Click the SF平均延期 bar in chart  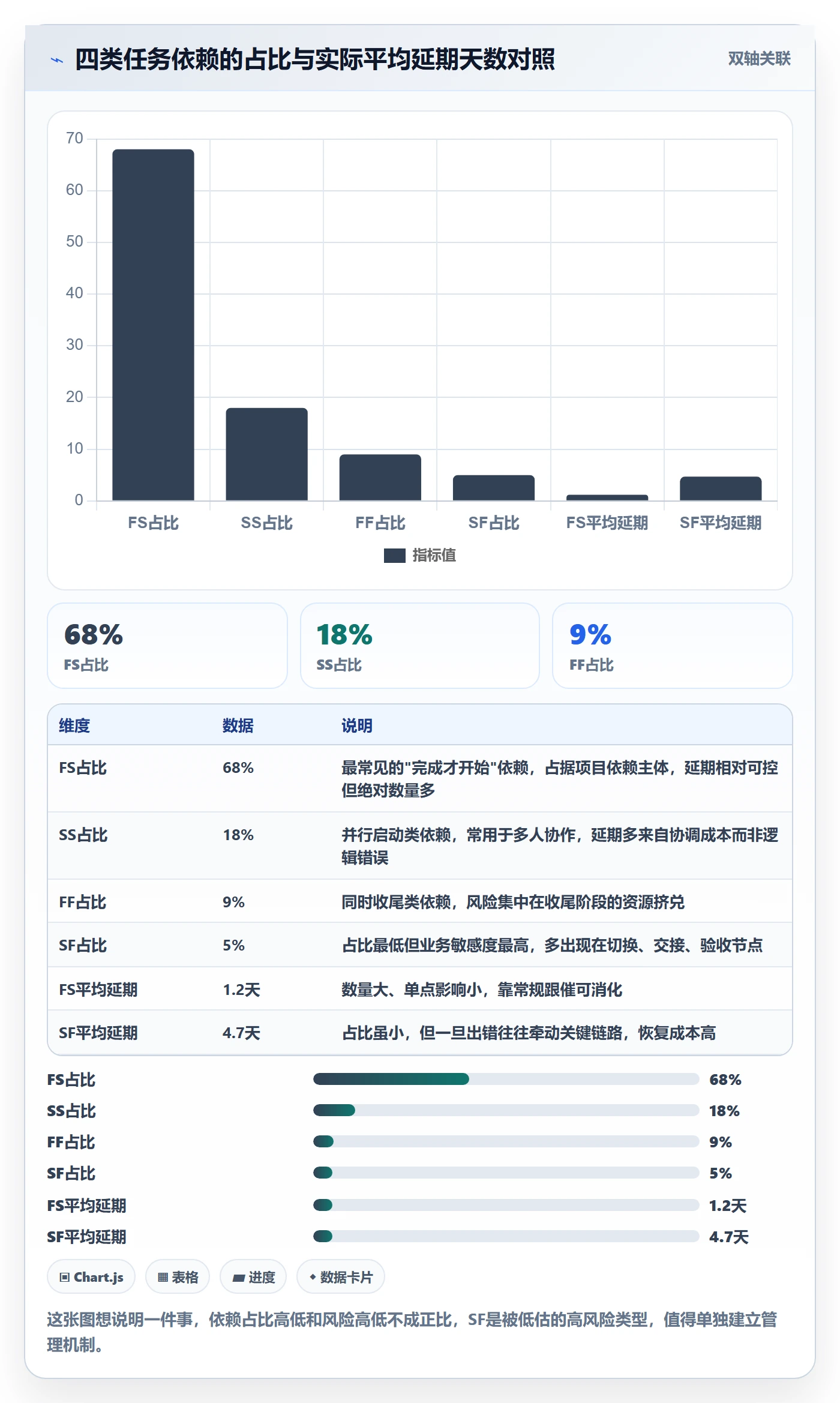(720, 488)
